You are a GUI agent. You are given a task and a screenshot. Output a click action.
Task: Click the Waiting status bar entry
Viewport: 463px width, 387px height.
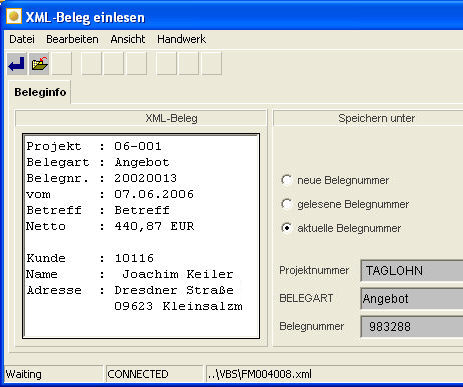(x=53, y=374)
